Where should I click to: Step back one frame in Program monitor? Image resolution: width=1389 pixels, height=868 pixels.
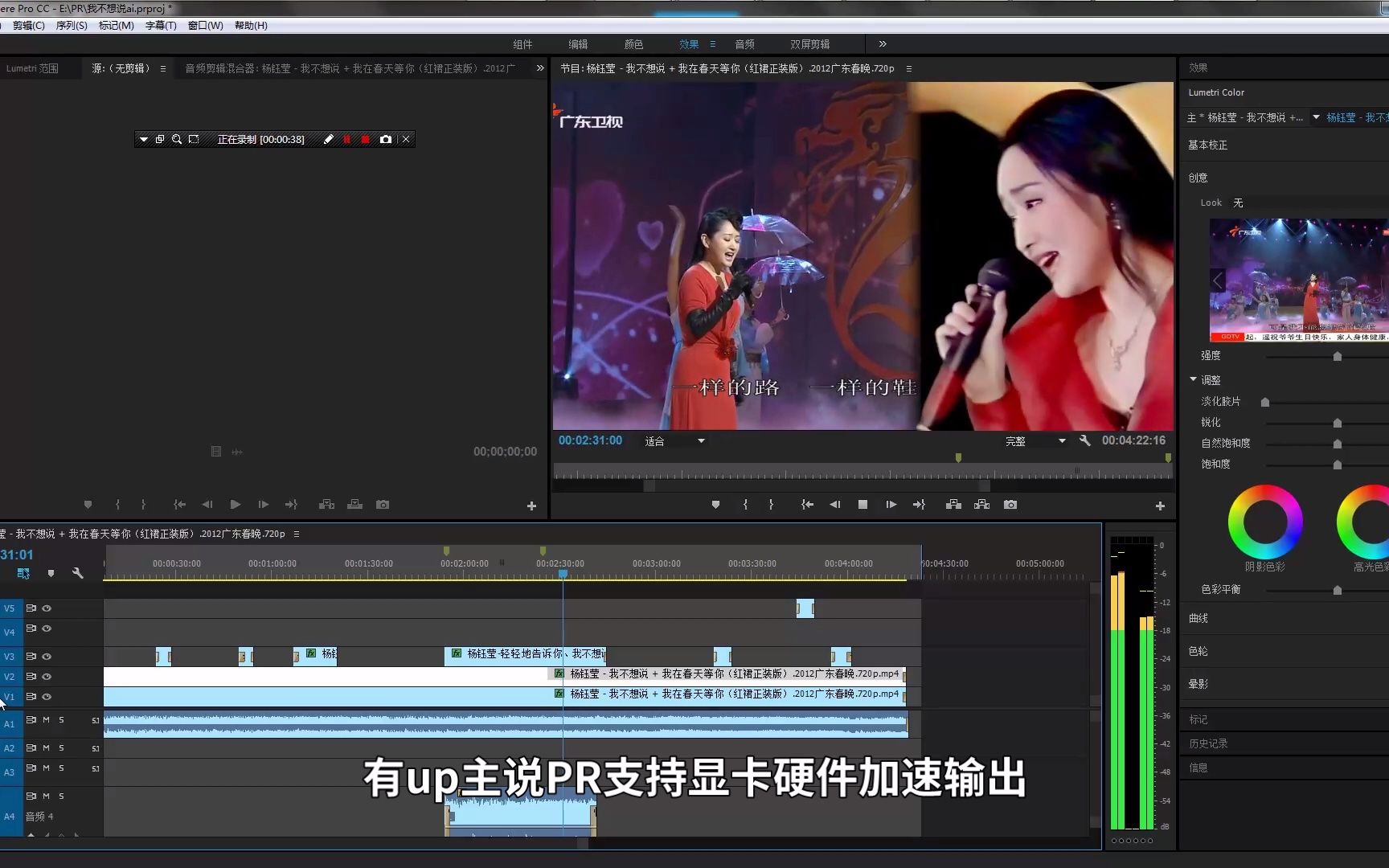[x=835, y=505]
